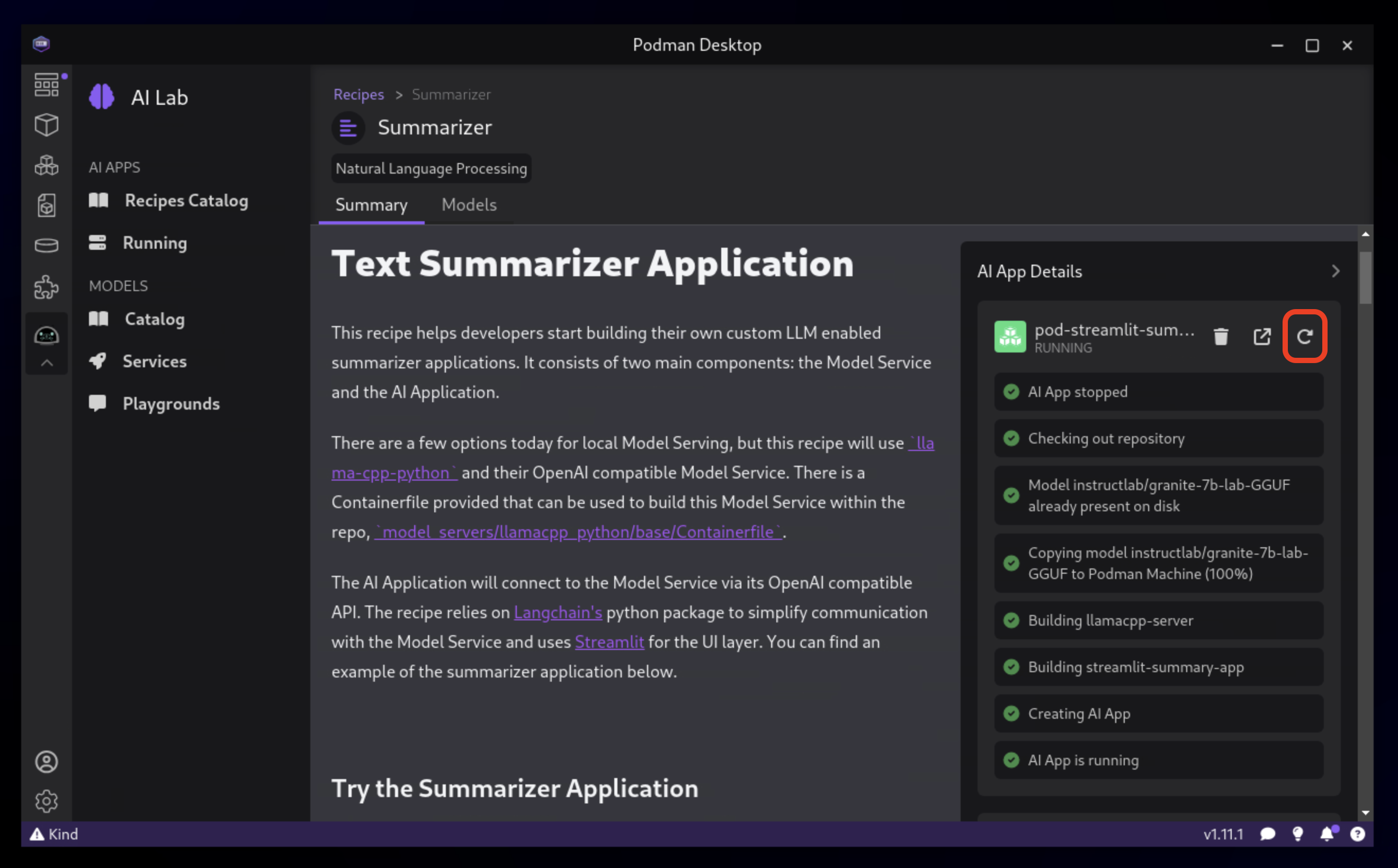Click the v1.11.1 version label

[1223, 834]
